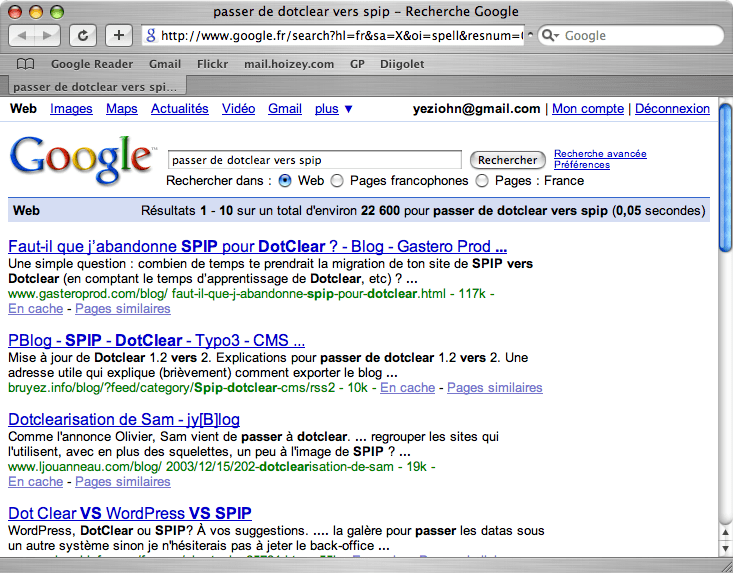Select the Web search scope radio button

(285, 181)
